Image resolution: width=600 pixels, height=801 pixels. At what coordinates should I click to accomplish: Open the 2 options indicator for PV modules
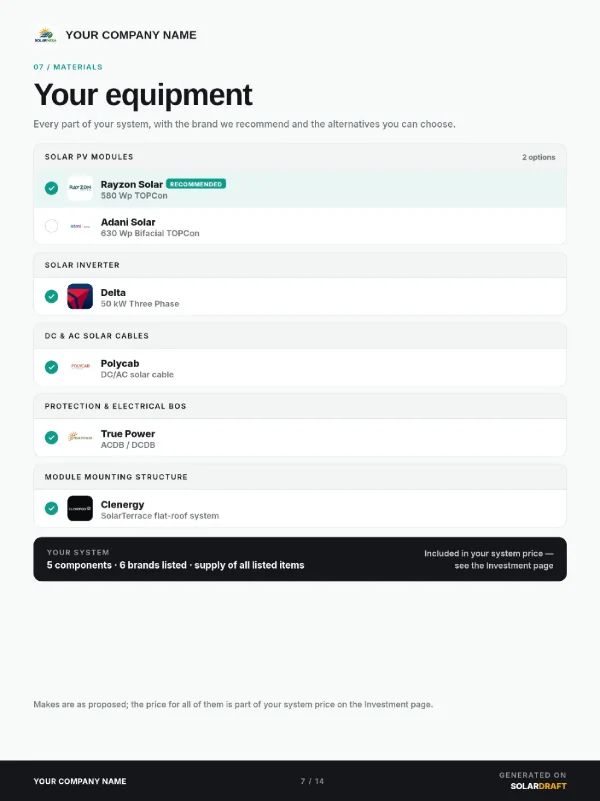pyautogui.click(x=538, y=157)
